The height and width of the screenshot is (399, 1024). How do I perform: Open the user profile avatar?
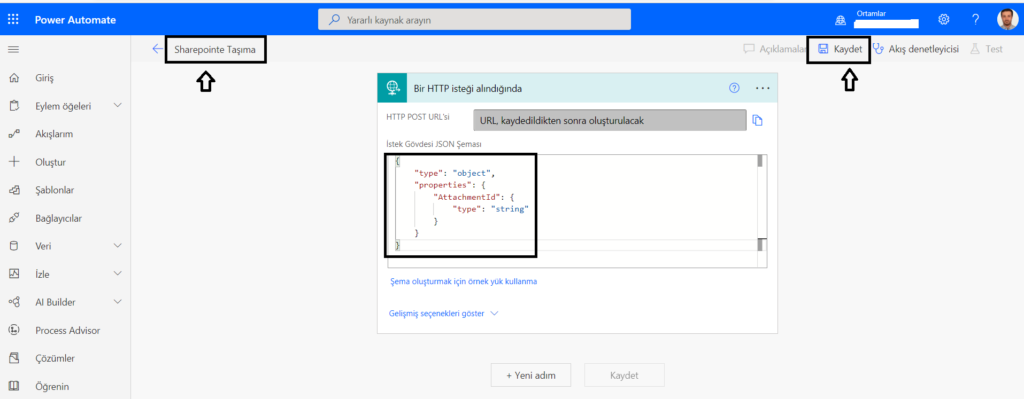[x=1007, y=20]
